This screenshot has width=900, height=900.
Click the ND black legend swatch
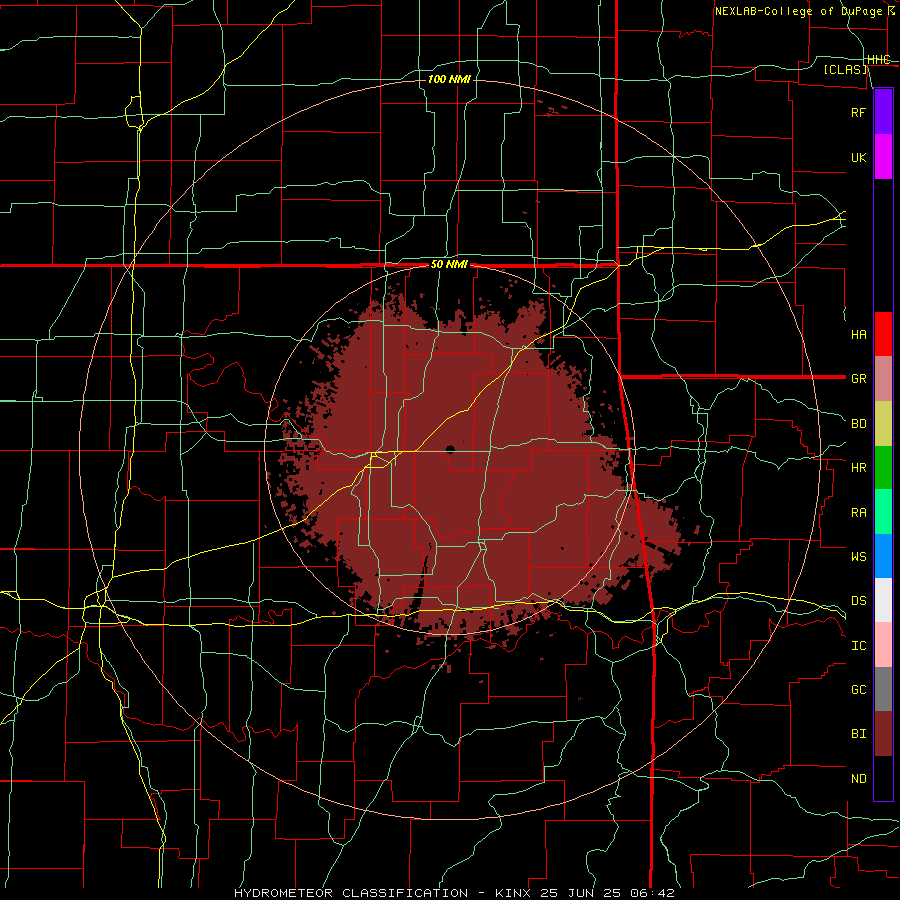tap(883, 778)
